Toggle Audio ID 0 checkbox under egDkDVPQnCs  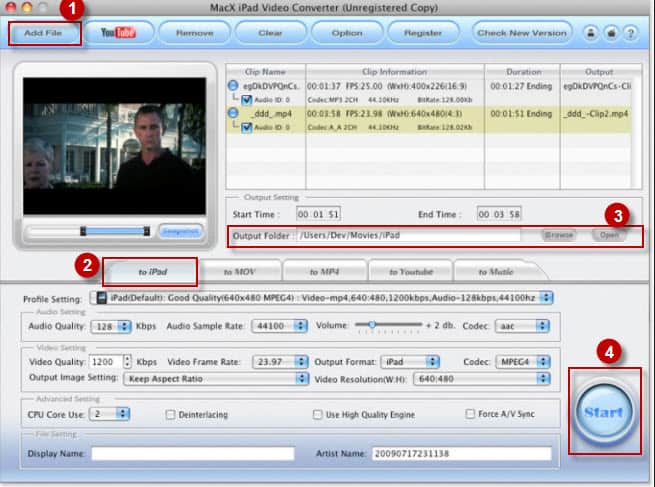point(246,100)
